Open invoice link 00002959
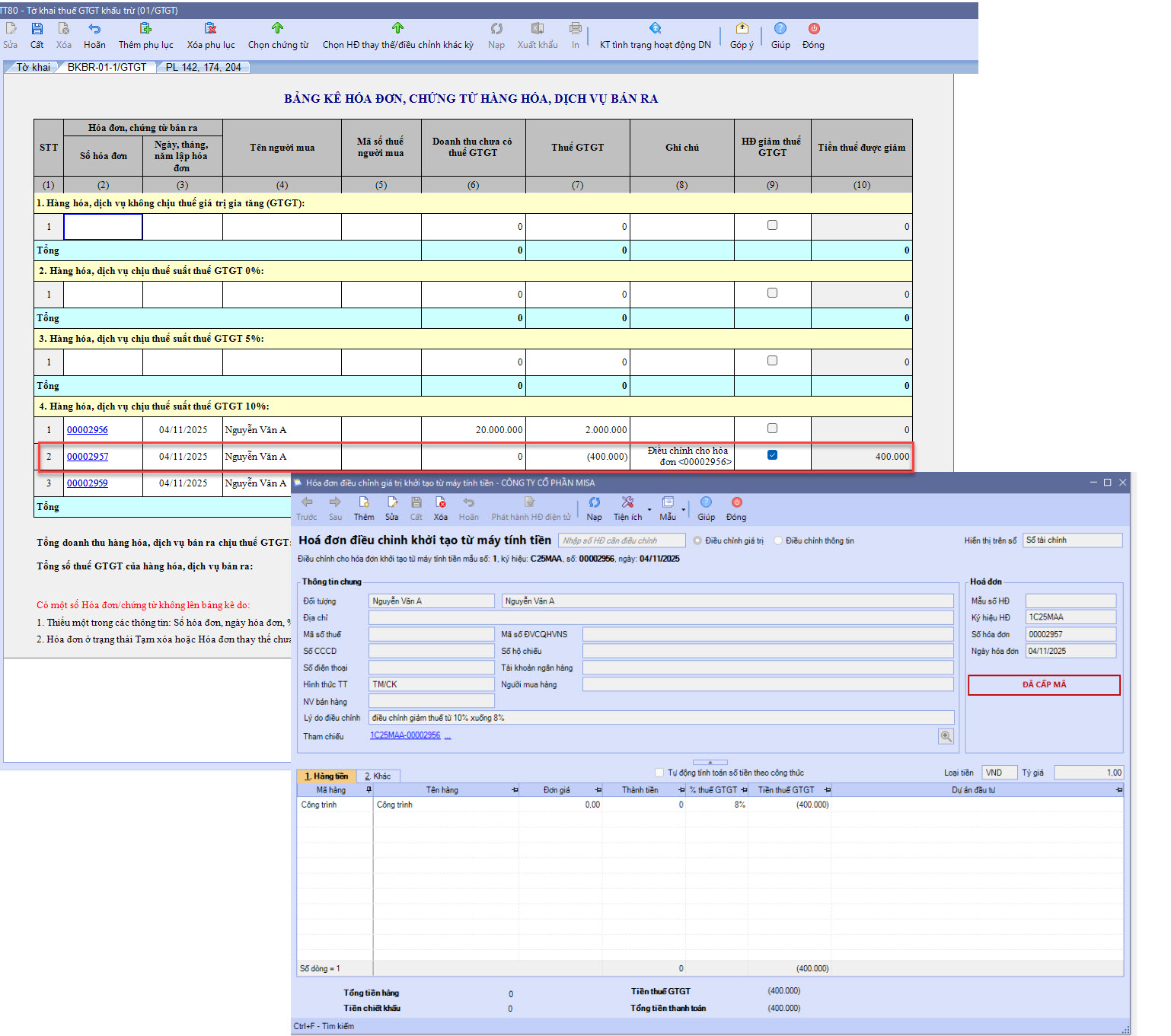 (x=88, y=483)
